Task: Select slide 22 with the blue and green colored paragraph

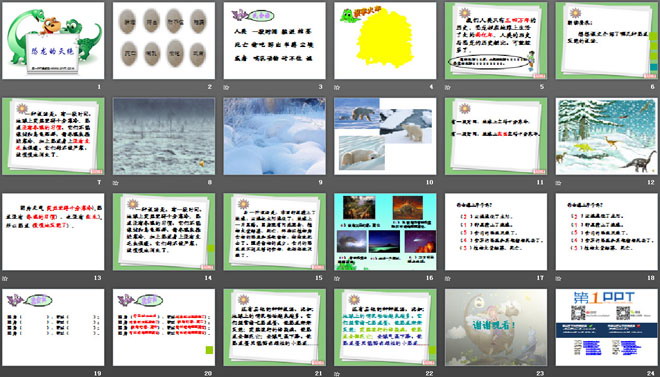Action: coord(385,327)
